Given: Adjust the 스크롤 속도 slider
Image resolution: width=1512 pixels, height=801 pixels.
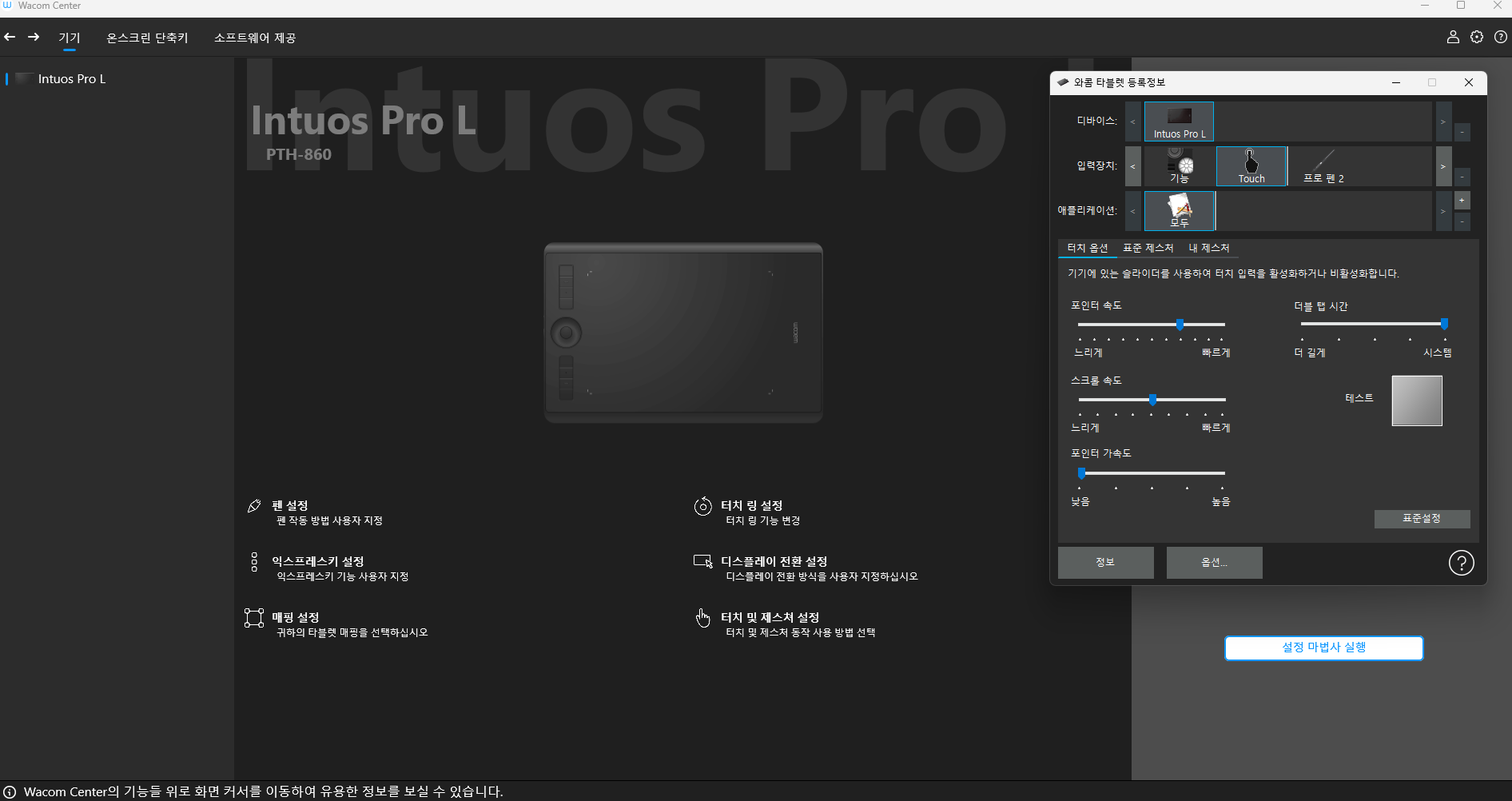Looking at the screenshot, I should (x=1152, y=400).
